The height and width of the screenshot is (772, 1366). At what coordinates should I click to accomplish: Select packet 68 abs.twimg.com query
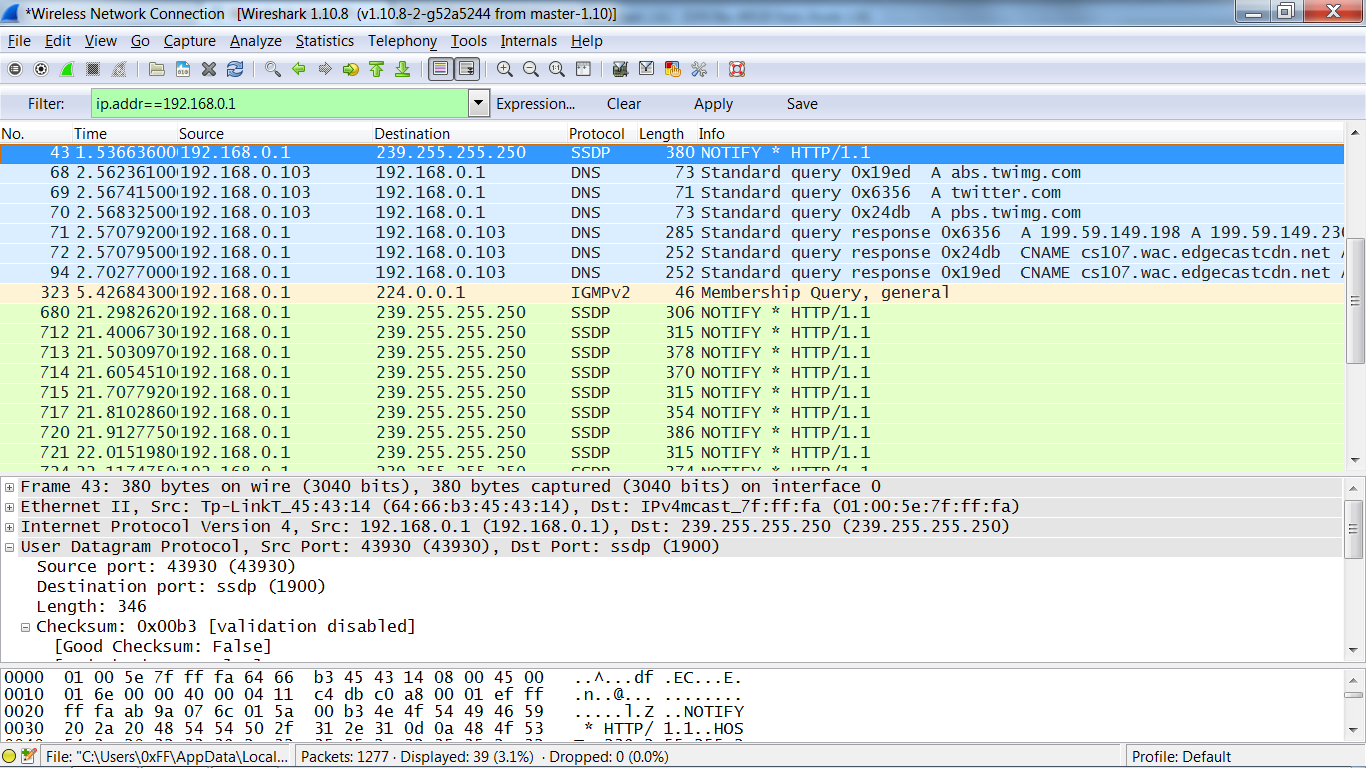point(672,173)
